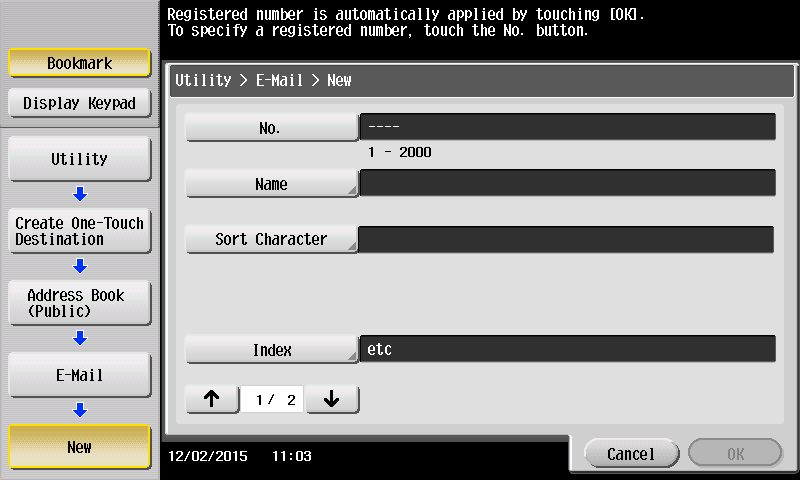Go back to Create One-Touch Destination
The width and height of the screenshot is (800, 480).
click(79, 231)
